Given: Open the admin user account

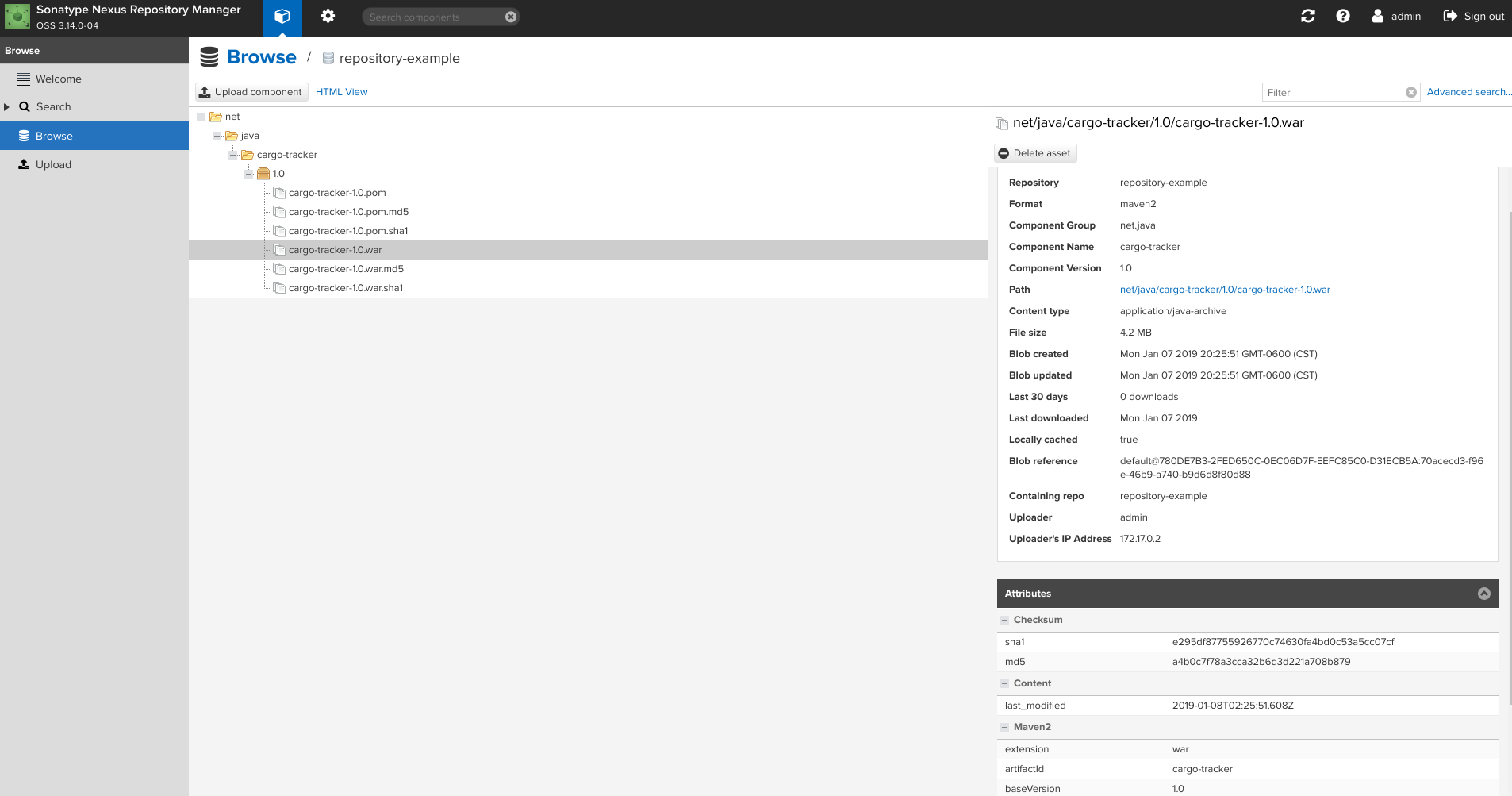Looking at the screenshot, I should coord(1397,16).
